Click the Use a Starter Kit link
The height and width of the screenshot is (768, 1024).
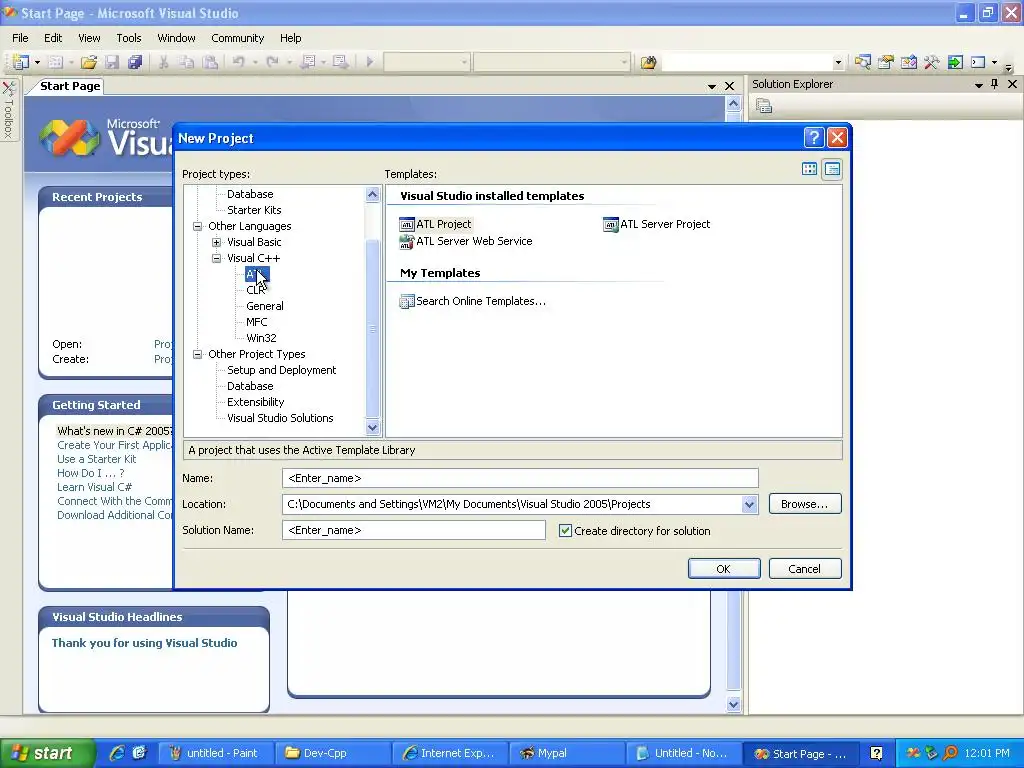(x=97, y=459)
